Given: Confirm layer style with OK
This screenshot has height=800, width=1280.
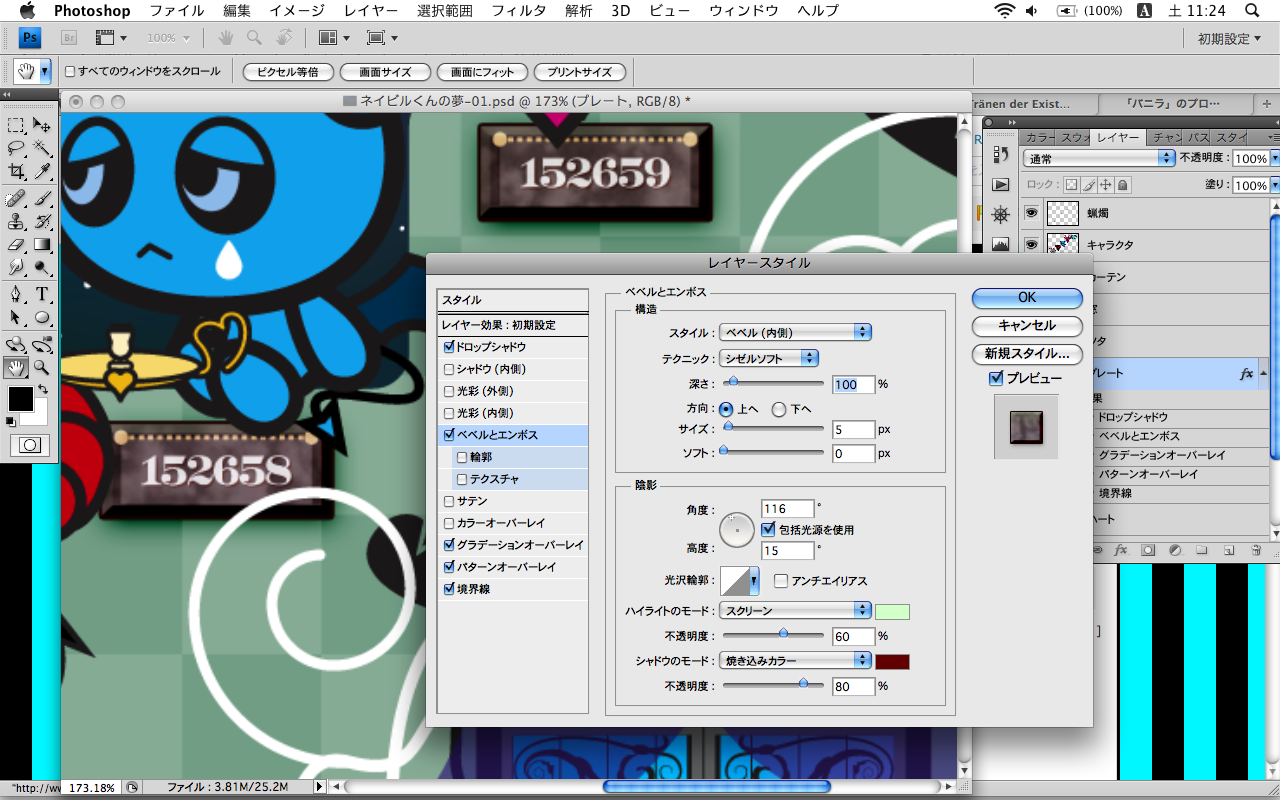Looking at the screenshot, I should (x=1027, y=298).
